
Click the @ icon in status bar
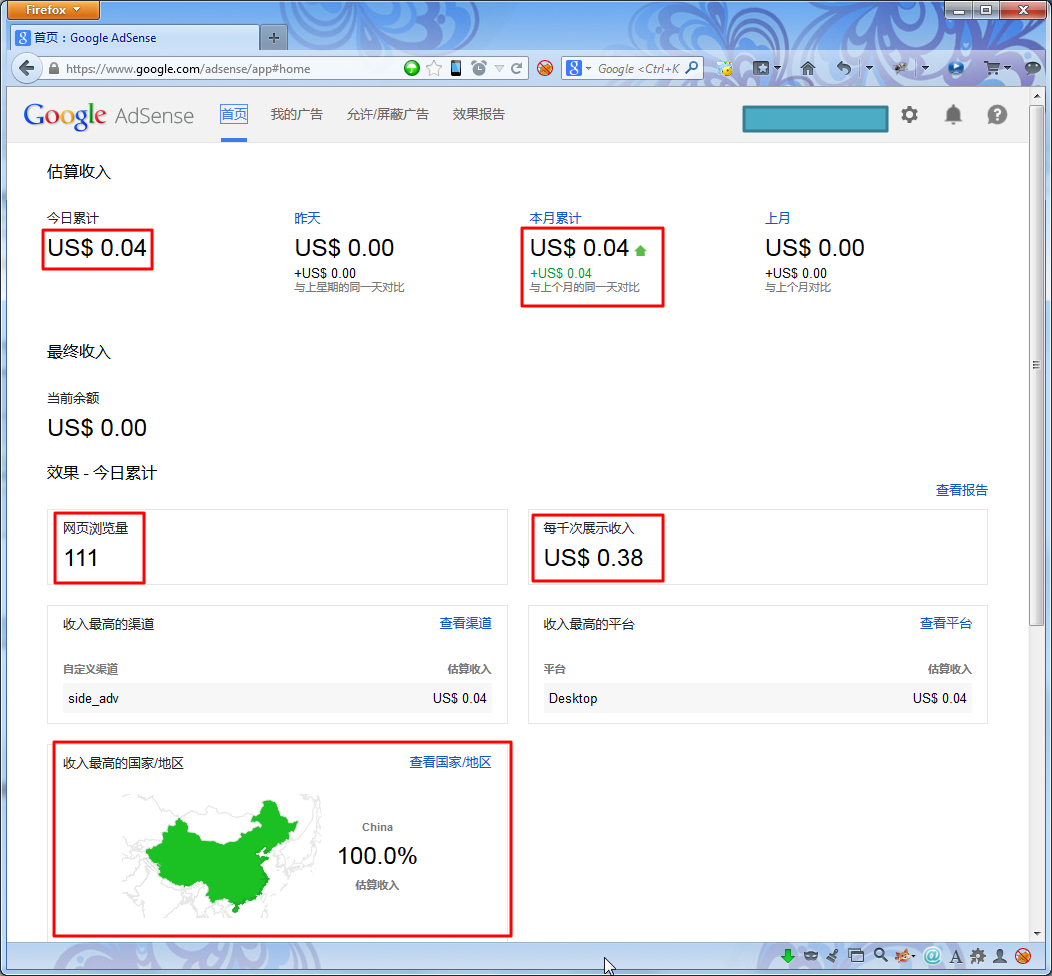932,956
